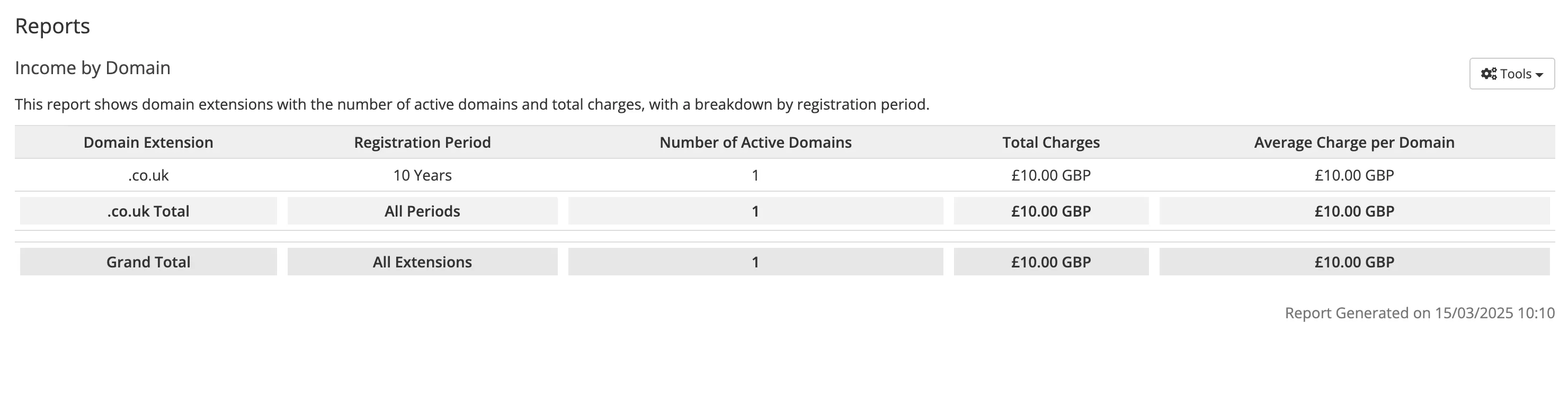Click the Total Charges column header
The width and height of the screenshot is (1568, 412).
pos(1050,142)
